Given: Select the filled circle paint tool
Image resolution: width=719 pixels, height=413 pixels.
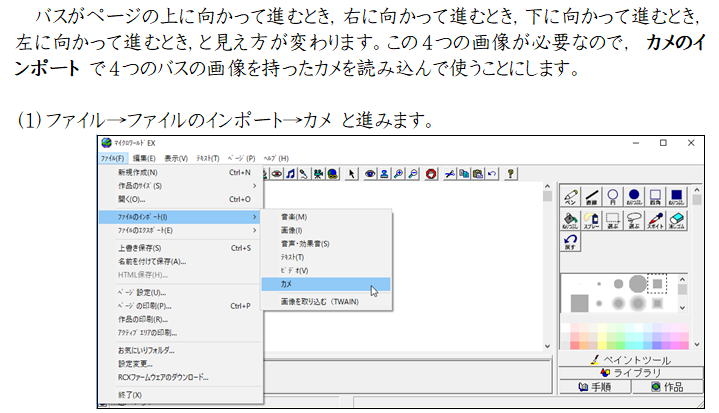Looking at the screenshot, I should tap(634, 196).
